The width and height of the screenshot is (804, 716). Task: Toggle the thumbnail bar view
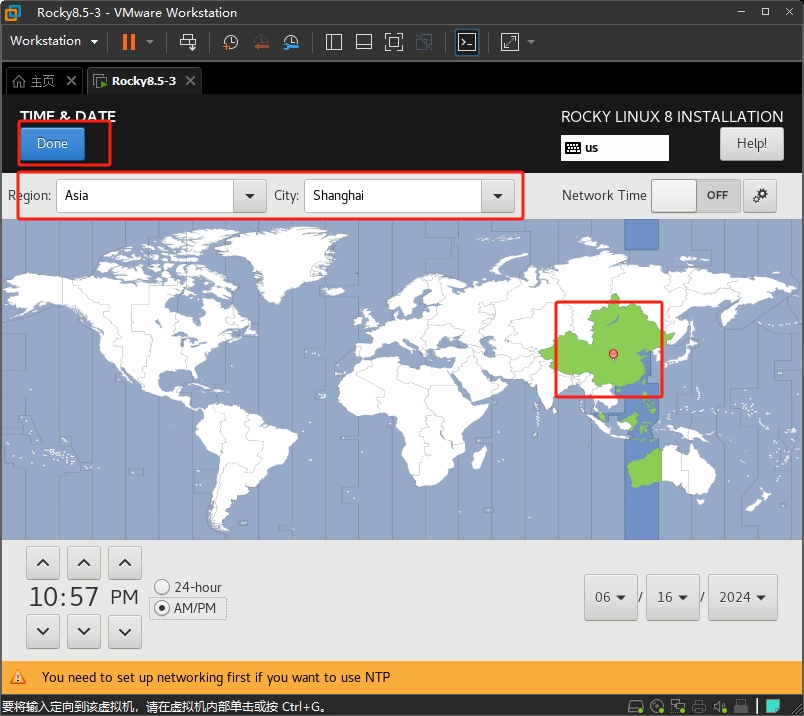point(364,42)
